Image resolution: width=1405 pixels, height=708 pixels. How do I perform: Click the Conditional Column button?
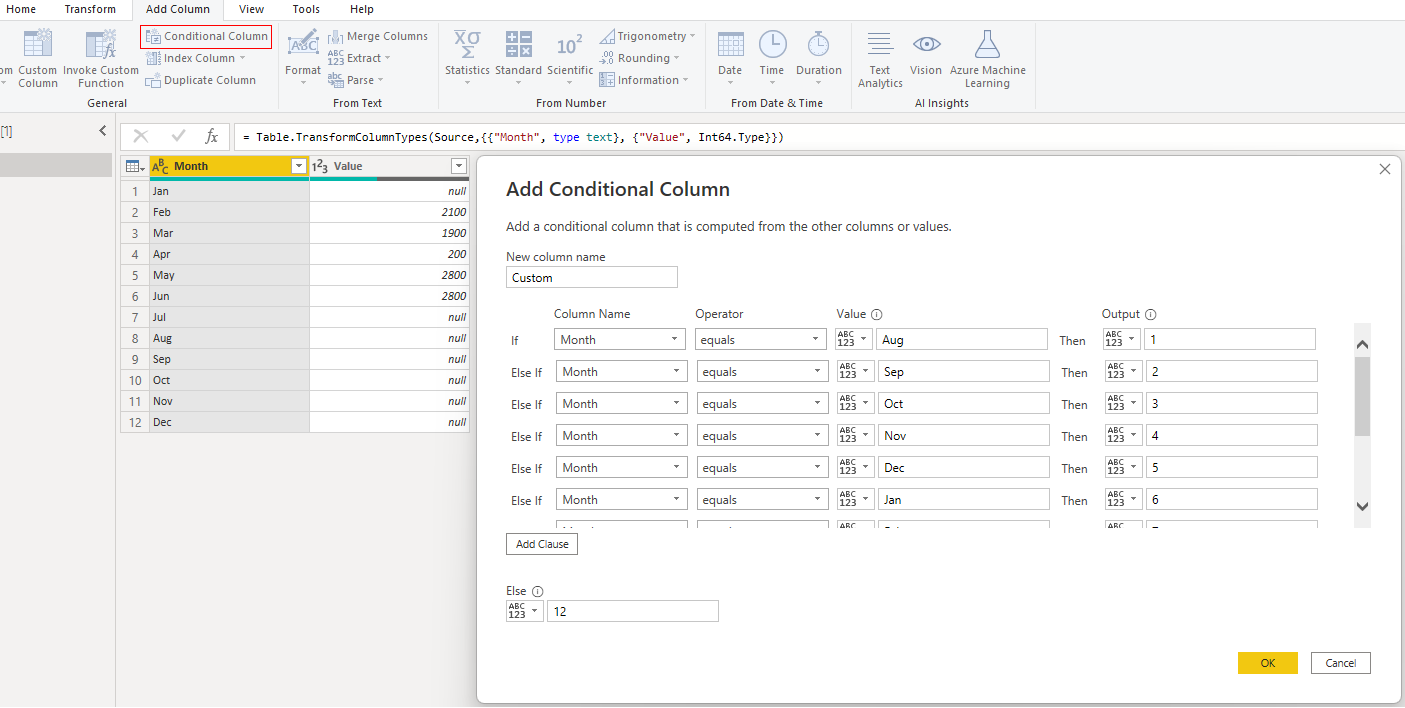tap(206, 36)
